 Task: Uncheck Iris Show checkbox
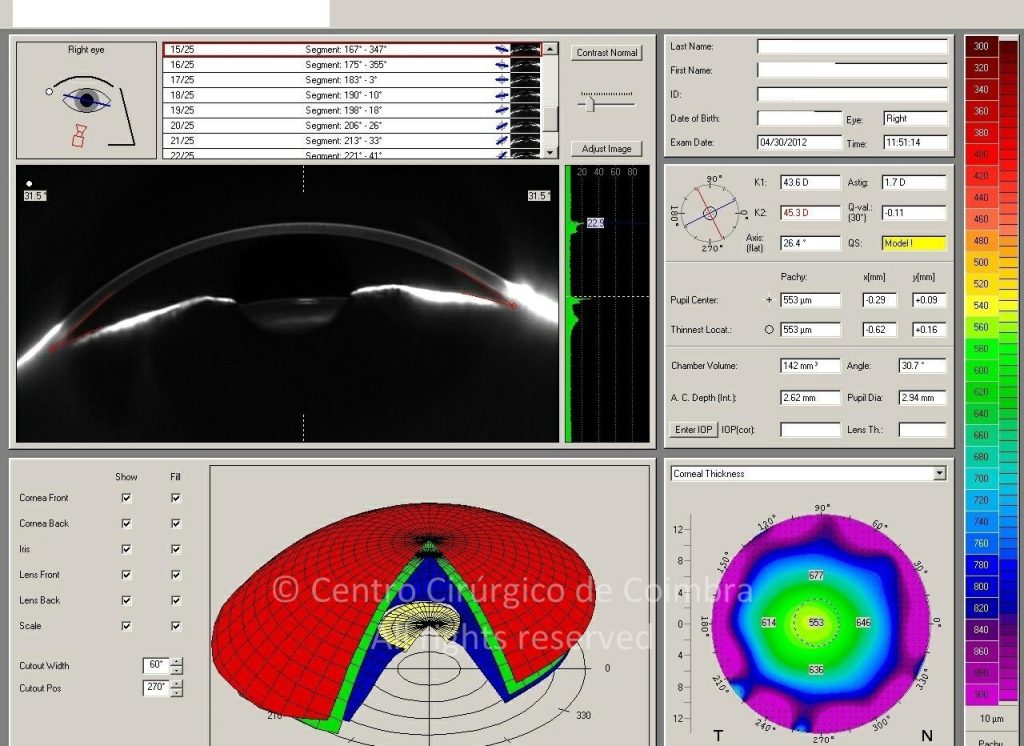[x=126, y=549]
